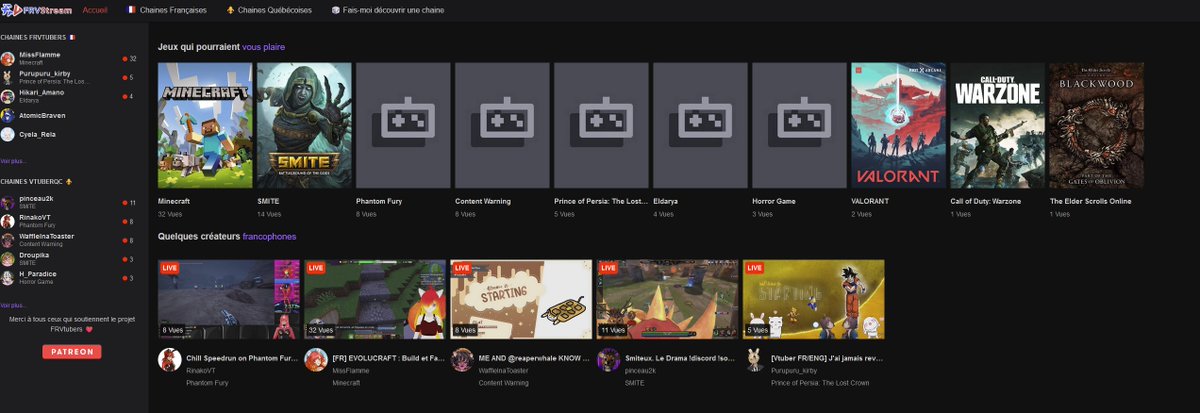Screen dimensions: 1200x413
Task: Select Fais-moi découvrir une chaine
Action: [388, 9]
